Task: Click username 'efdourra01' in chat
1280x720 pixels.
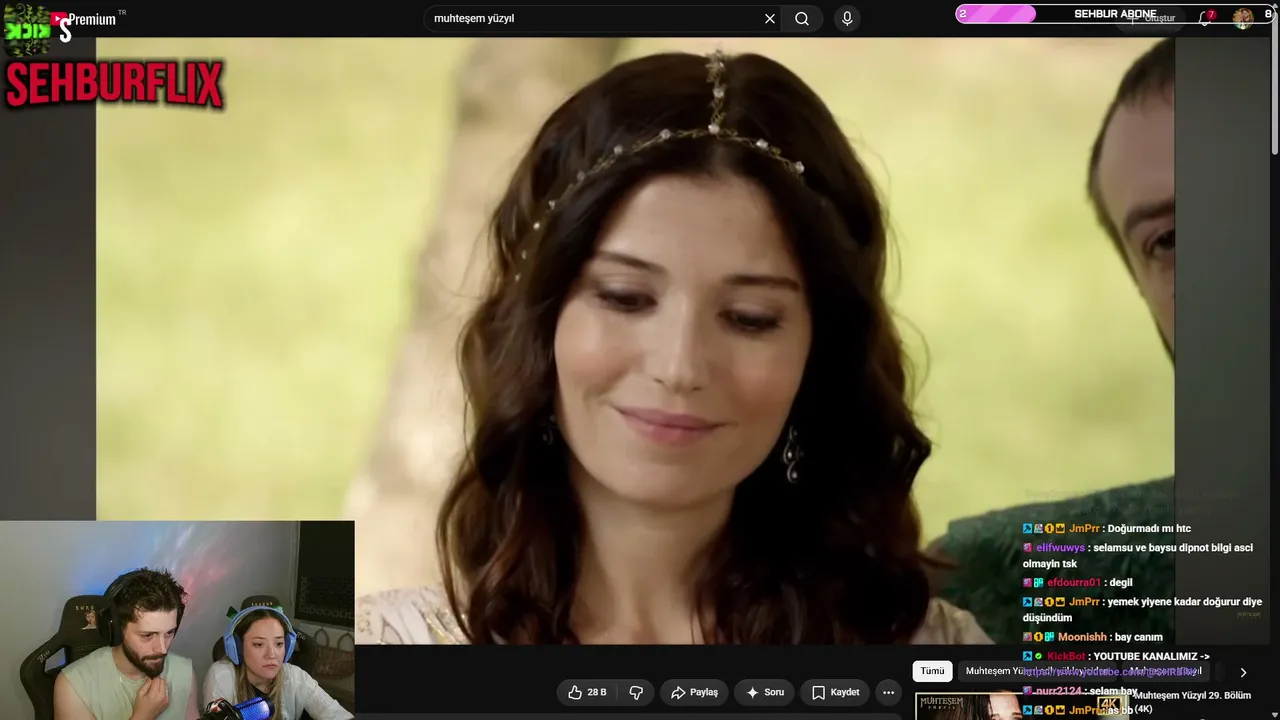Action: 1074,582
